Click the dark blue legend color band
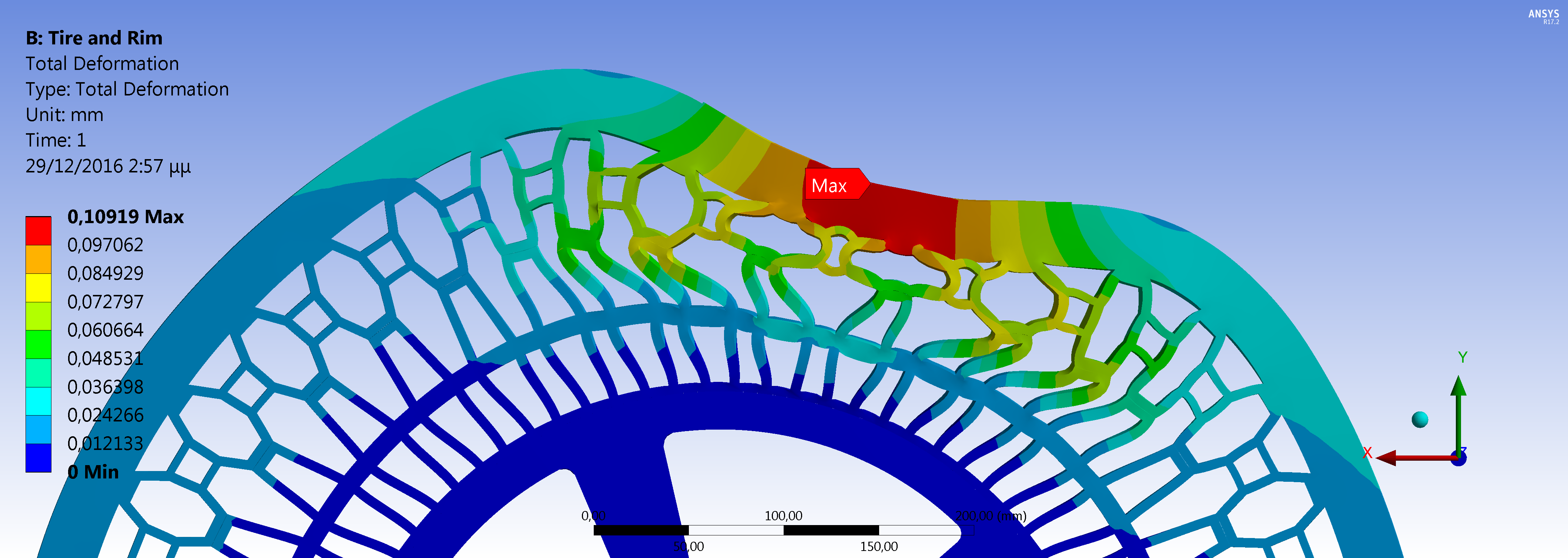Image resolution: width=1568 pixels, height=558 pixels. (x=38, y=458)
